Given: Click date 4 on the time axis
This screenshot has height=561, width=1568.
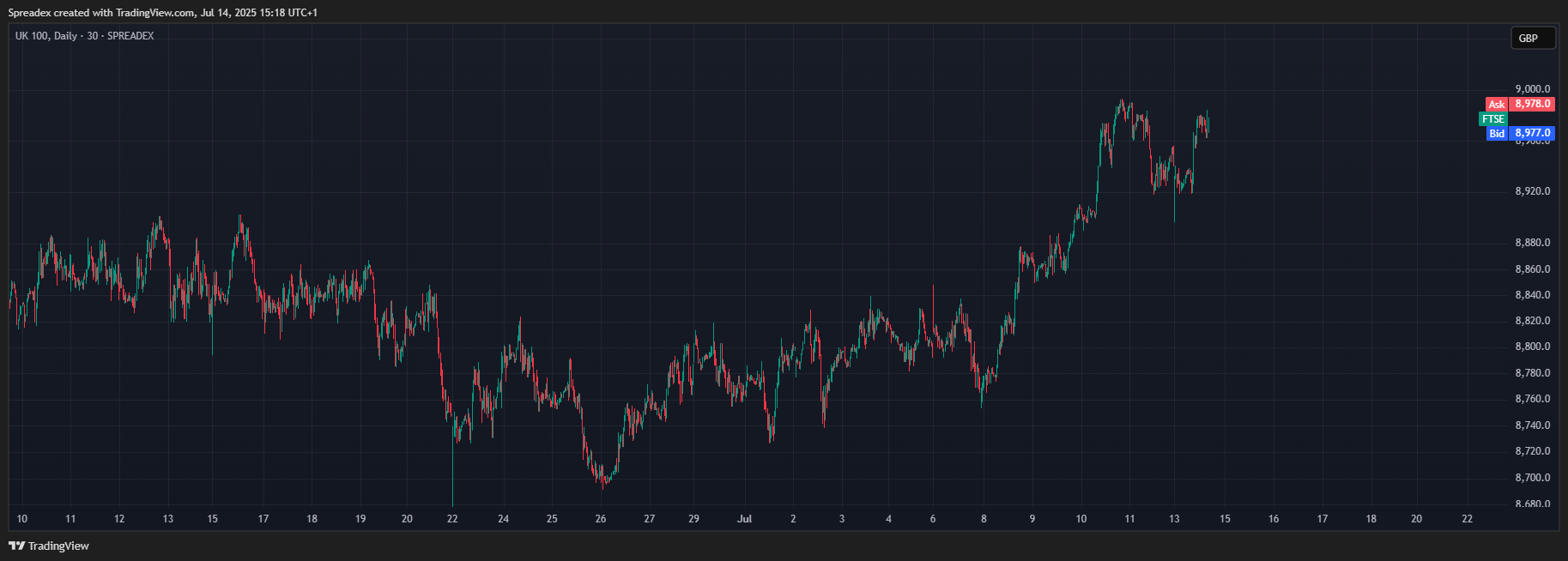Looking at the screenshot, I should point(888,519).
